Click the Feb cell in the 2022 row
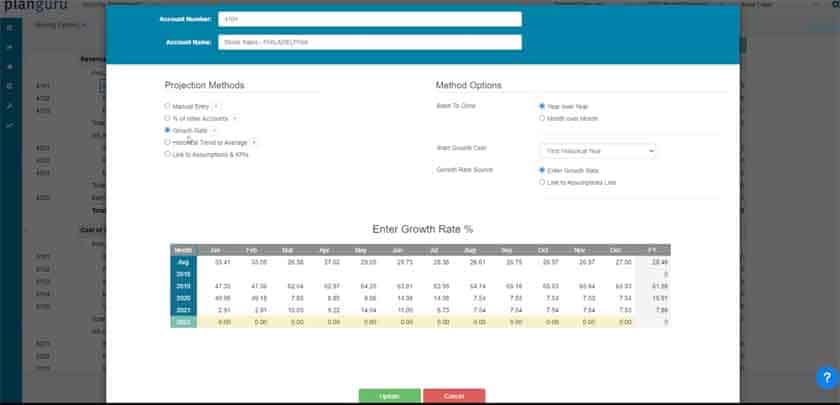840x405 pixels. coord(252,322)
